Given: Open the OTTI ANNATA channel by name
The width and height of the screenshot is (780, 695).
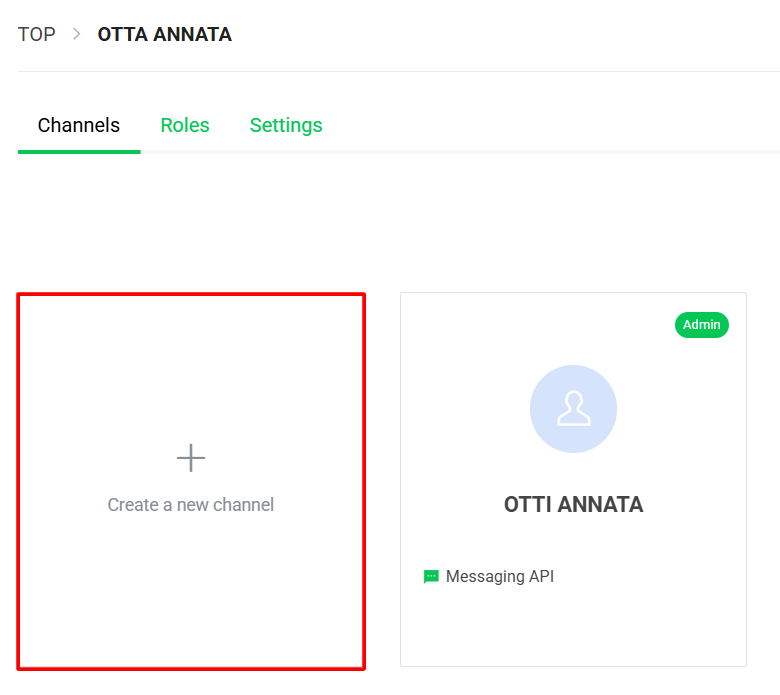Looking at the screenshot, I should click(x=573, y=505).
